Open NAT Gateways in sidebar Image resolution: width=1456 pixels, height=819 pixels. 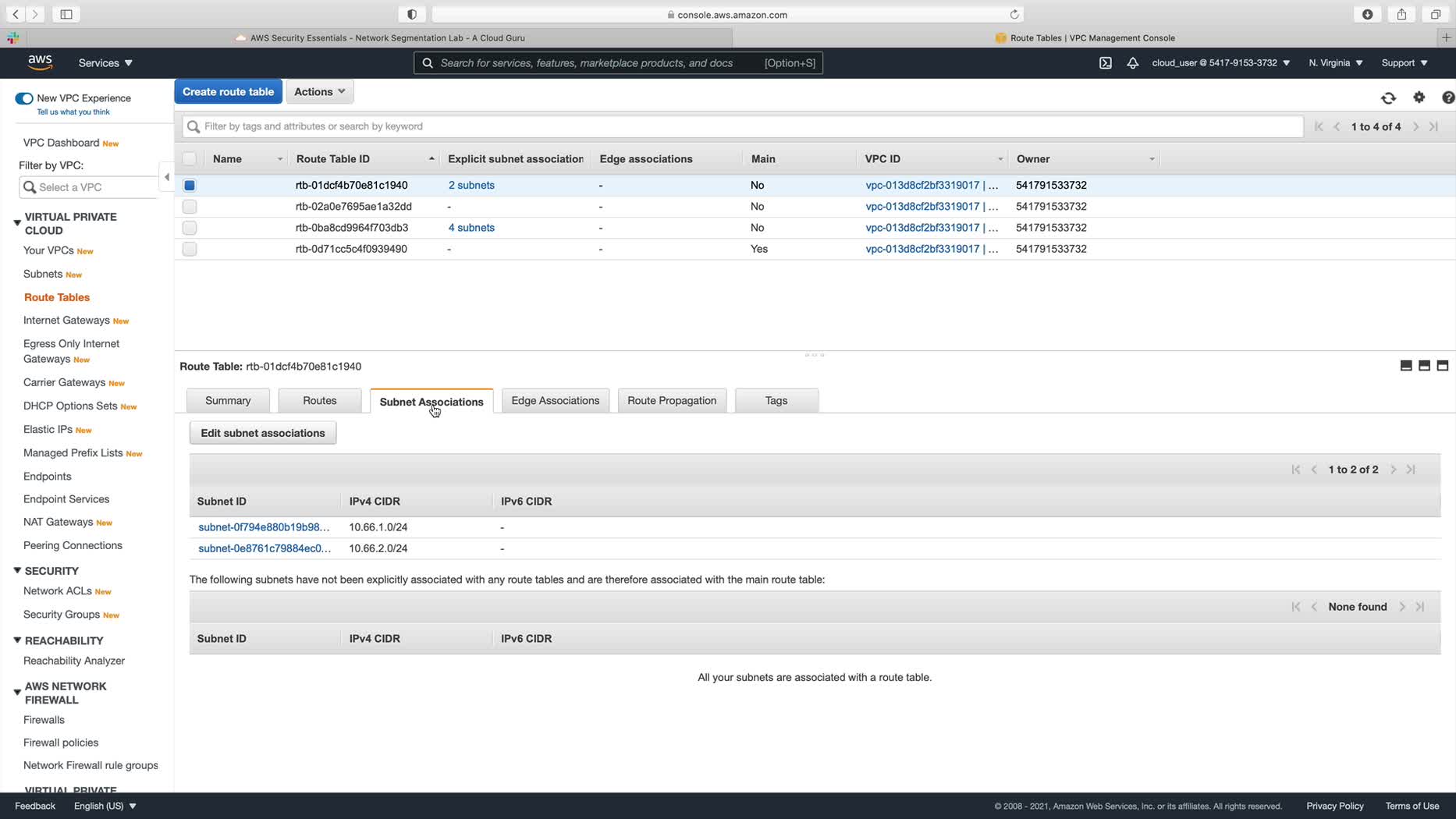point(58,523)
